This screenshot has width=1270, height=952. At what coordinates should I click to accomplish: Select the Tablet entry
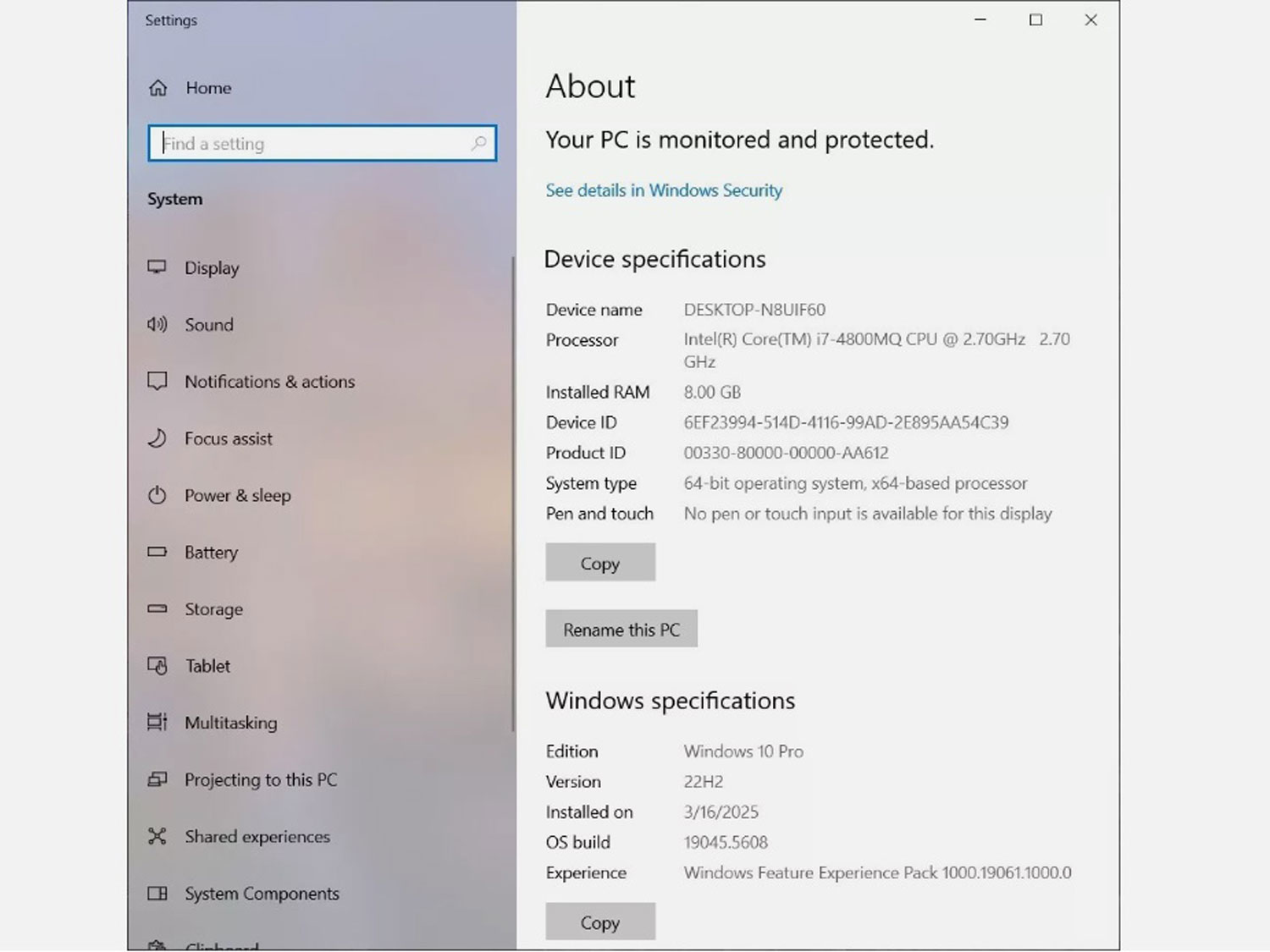pos(208,666)
